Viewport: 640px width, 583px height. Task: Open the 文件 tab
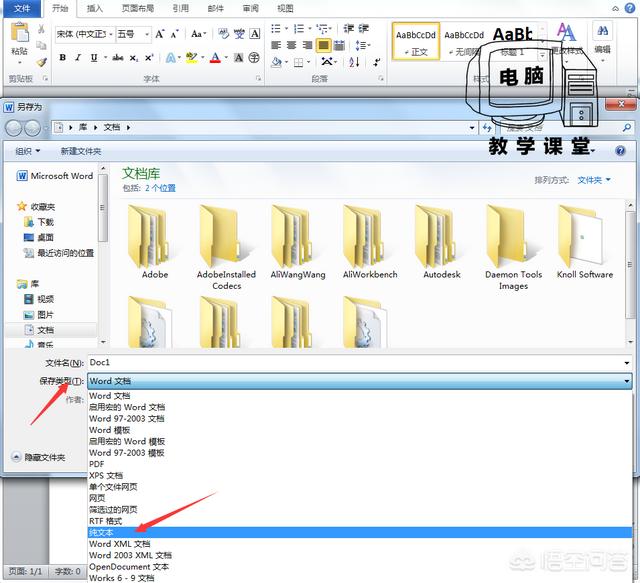(x=22, y=9)
